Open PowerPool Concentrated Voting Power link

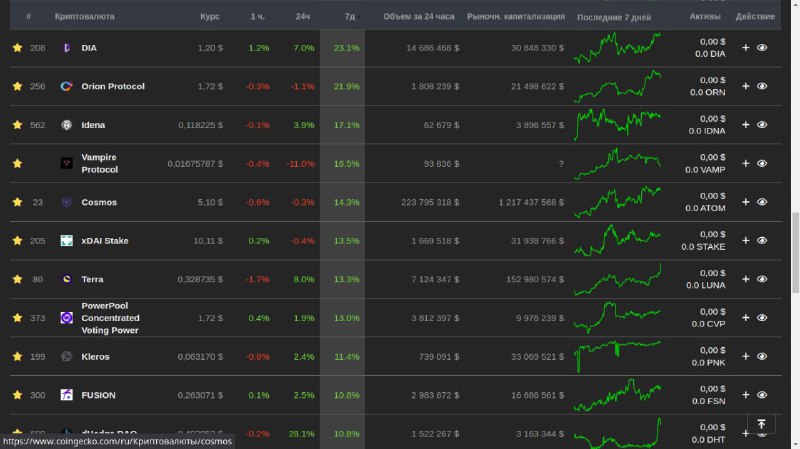pyautogui.click(x=110, y=318)
